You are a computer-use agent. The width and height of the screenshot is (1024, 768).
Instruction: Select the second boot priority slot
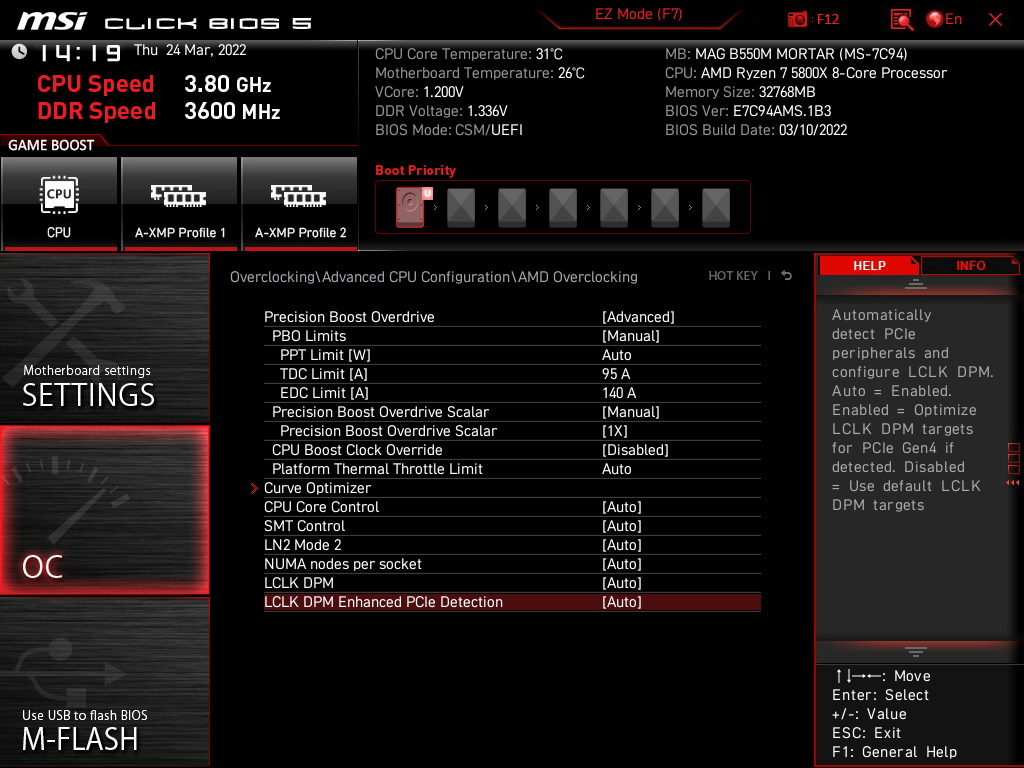tap(461, 207)
